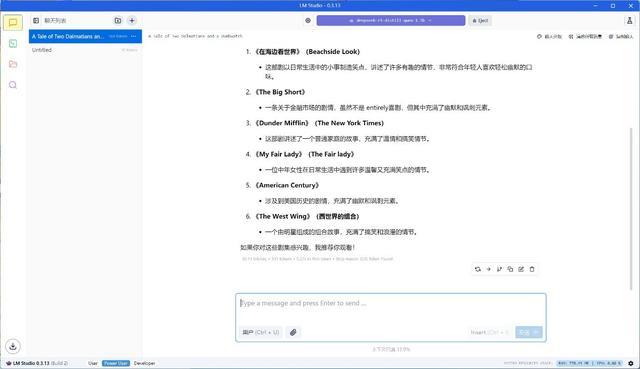Open the Downloads panel icon
This screenshot has height=369, width=640.
13,346
